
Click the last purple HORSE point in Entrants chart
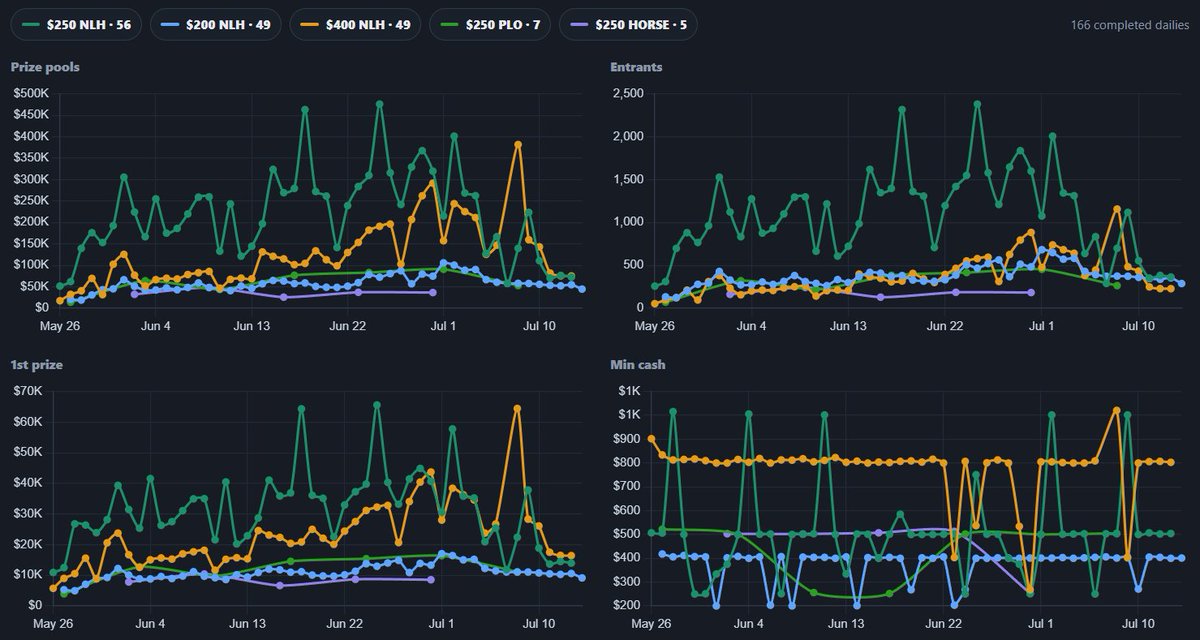point(1030,292)
